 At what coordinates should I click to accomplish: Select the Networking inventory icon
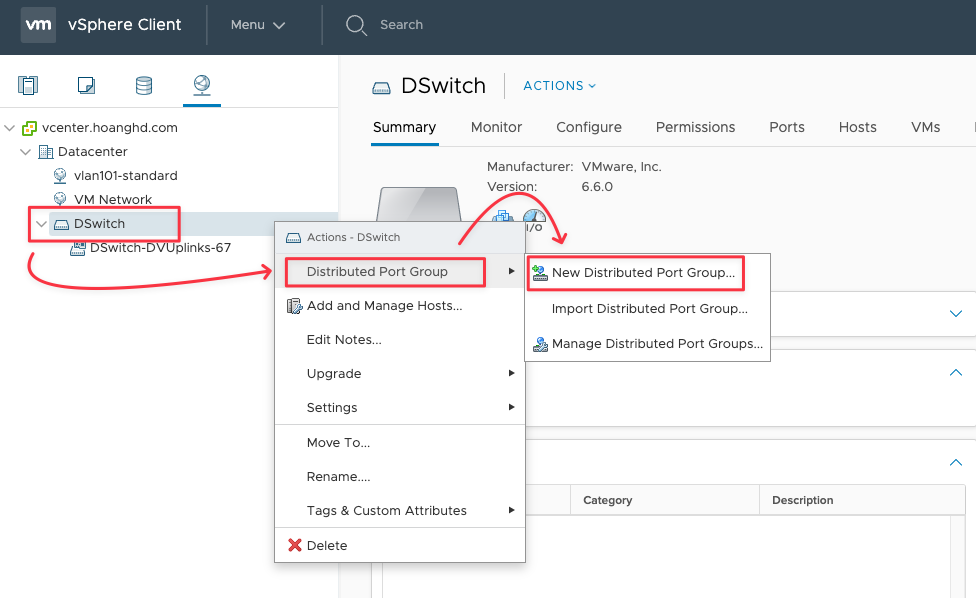tap(202, 85)
